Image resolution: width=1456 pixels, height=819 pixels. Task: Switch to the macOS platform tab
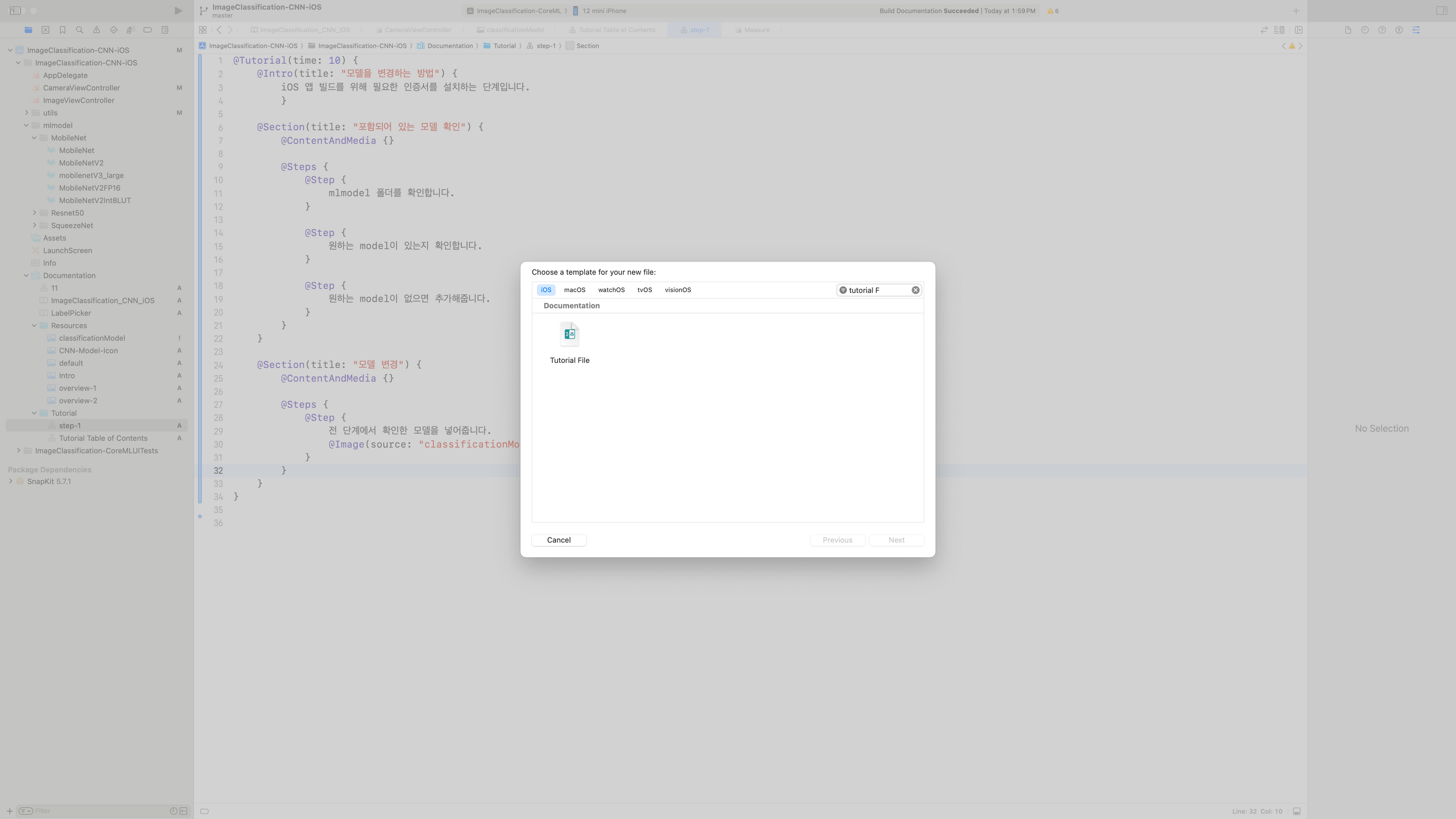point(574,290)
